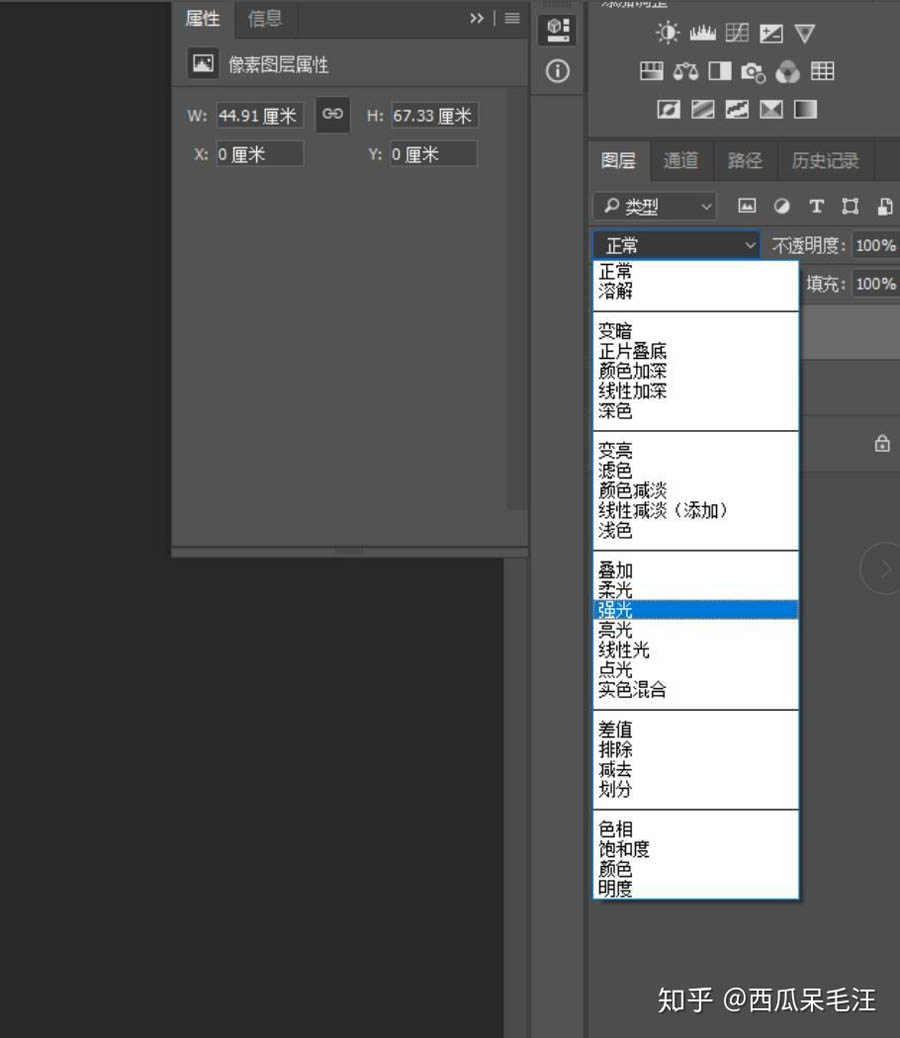Viewport: 900px width, 1038px height.
Task: Select 正片叠底 blend mode
Action: coord(696,351)
